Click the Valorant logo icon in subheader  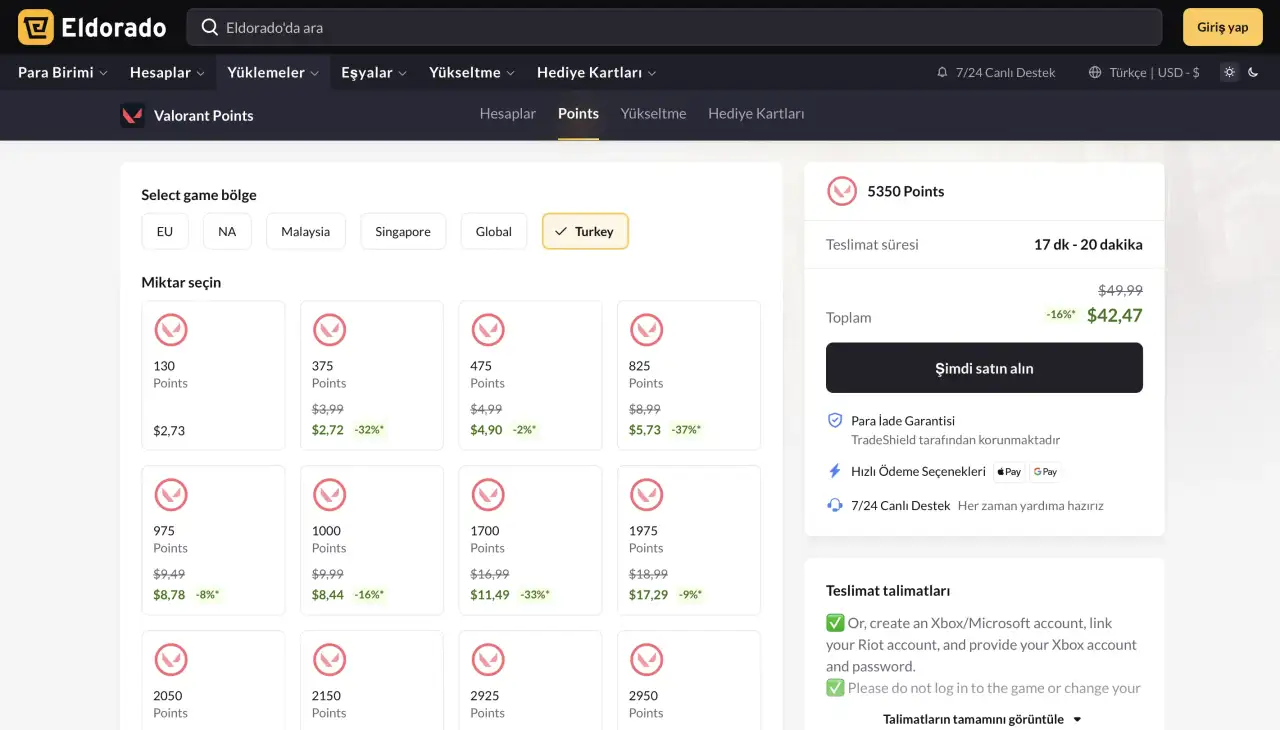[132, 115]
